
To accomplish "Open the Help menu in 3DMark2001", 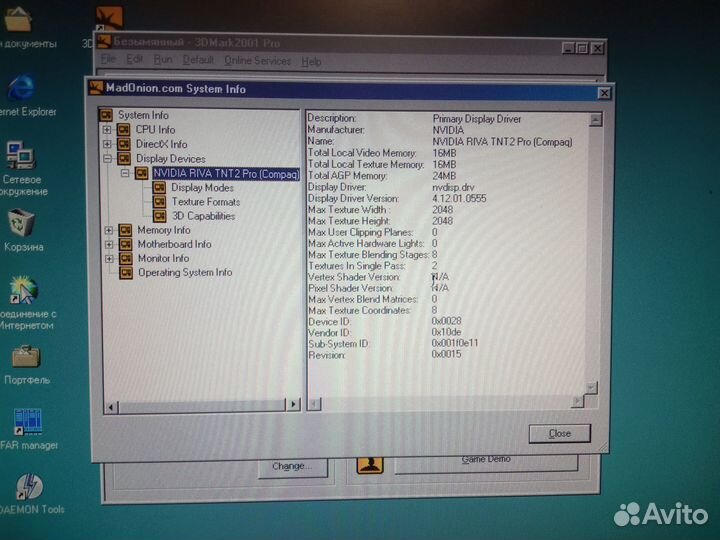I will [311, 61].
